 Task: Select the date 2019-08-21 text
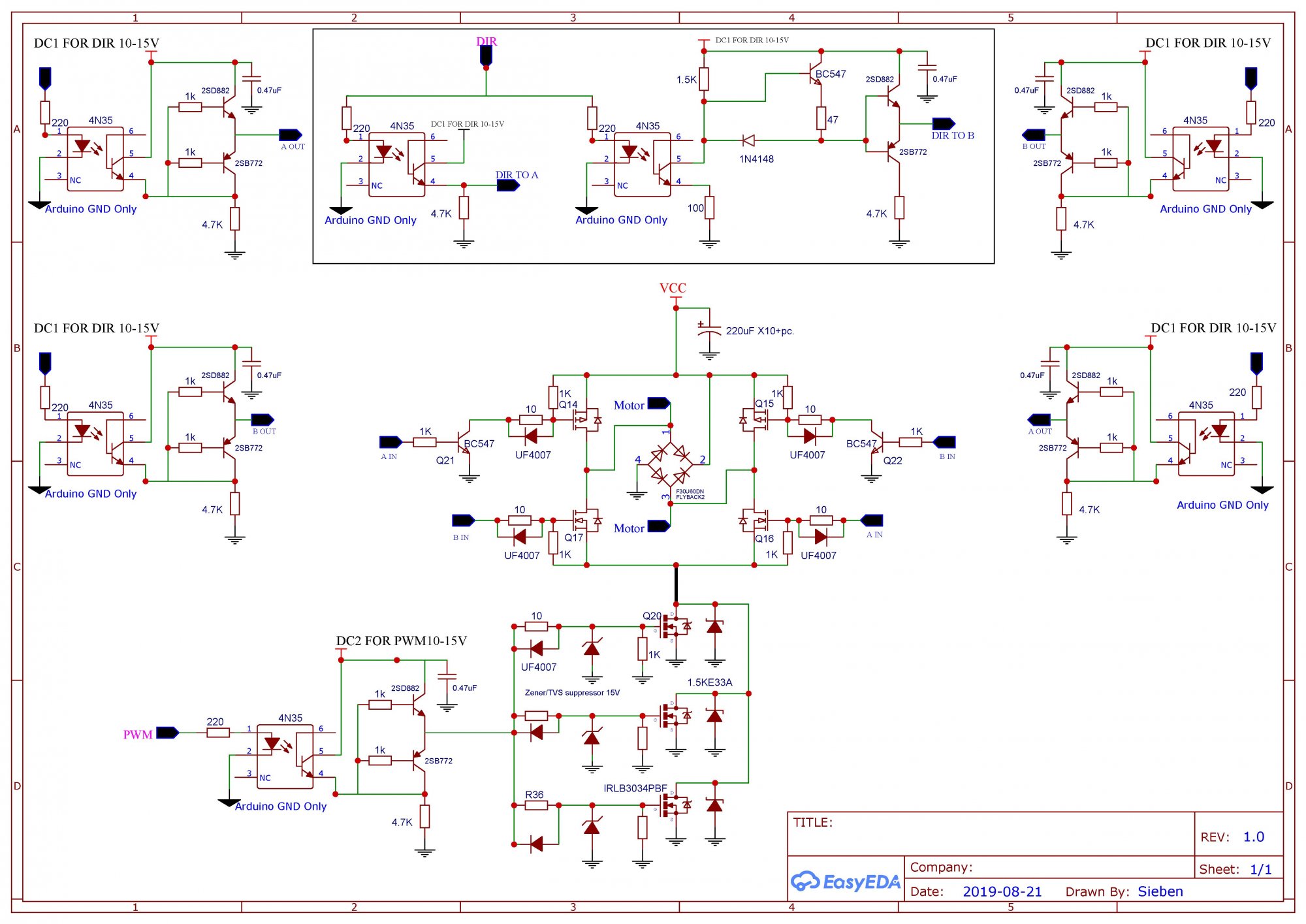[1002, 892]
